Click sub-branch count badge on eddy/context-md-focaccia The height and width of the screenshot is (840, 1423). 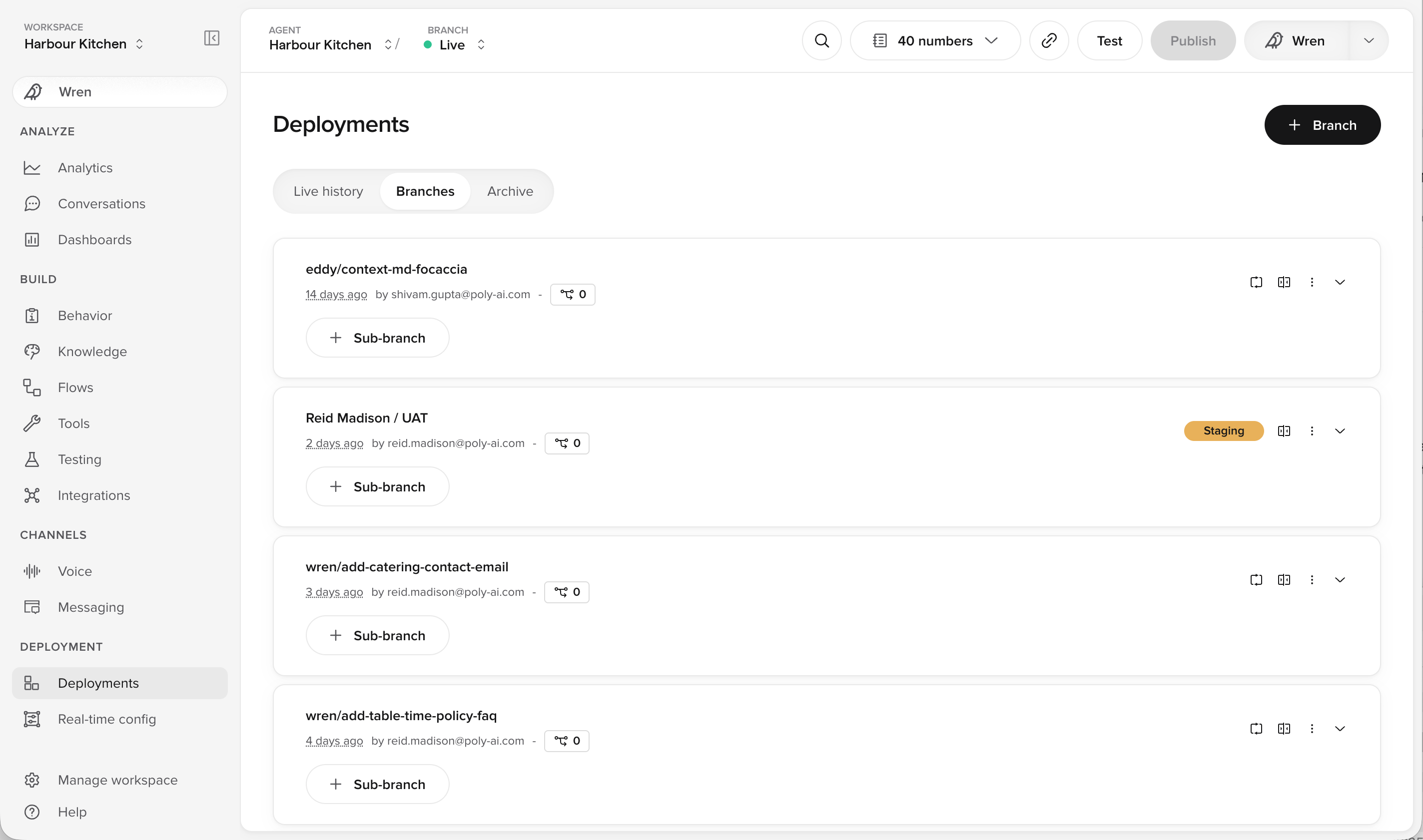click(573, 294)
